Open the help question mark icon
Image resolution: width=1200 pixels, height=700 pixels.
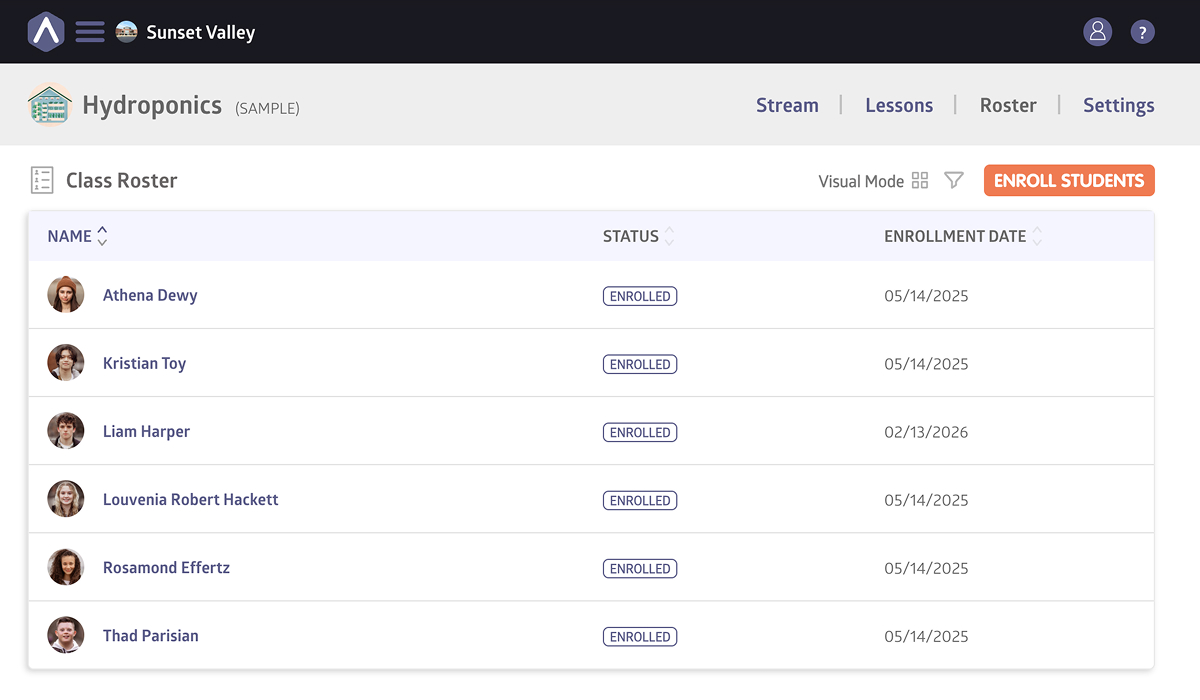click(x=1142, y=32)
